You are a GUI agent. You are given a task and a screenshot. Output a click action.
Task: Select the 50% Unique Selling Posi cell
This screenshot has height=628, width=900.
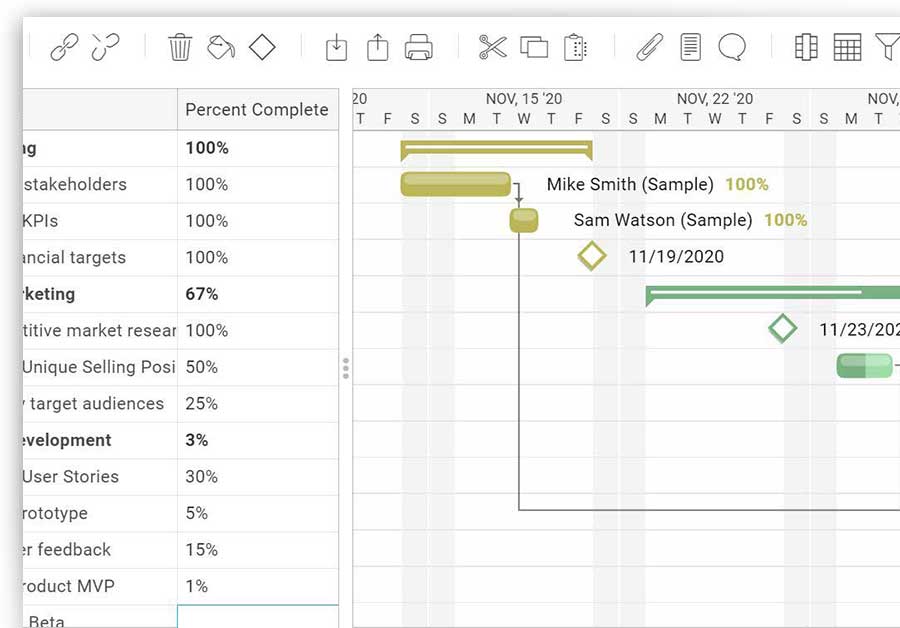click(258, 367)
